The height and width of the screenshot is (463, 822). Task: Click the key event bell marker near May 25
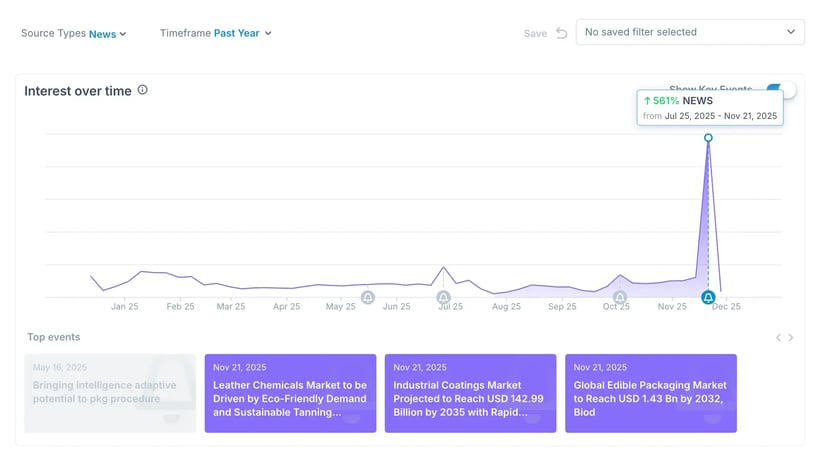tap(368, 297)
